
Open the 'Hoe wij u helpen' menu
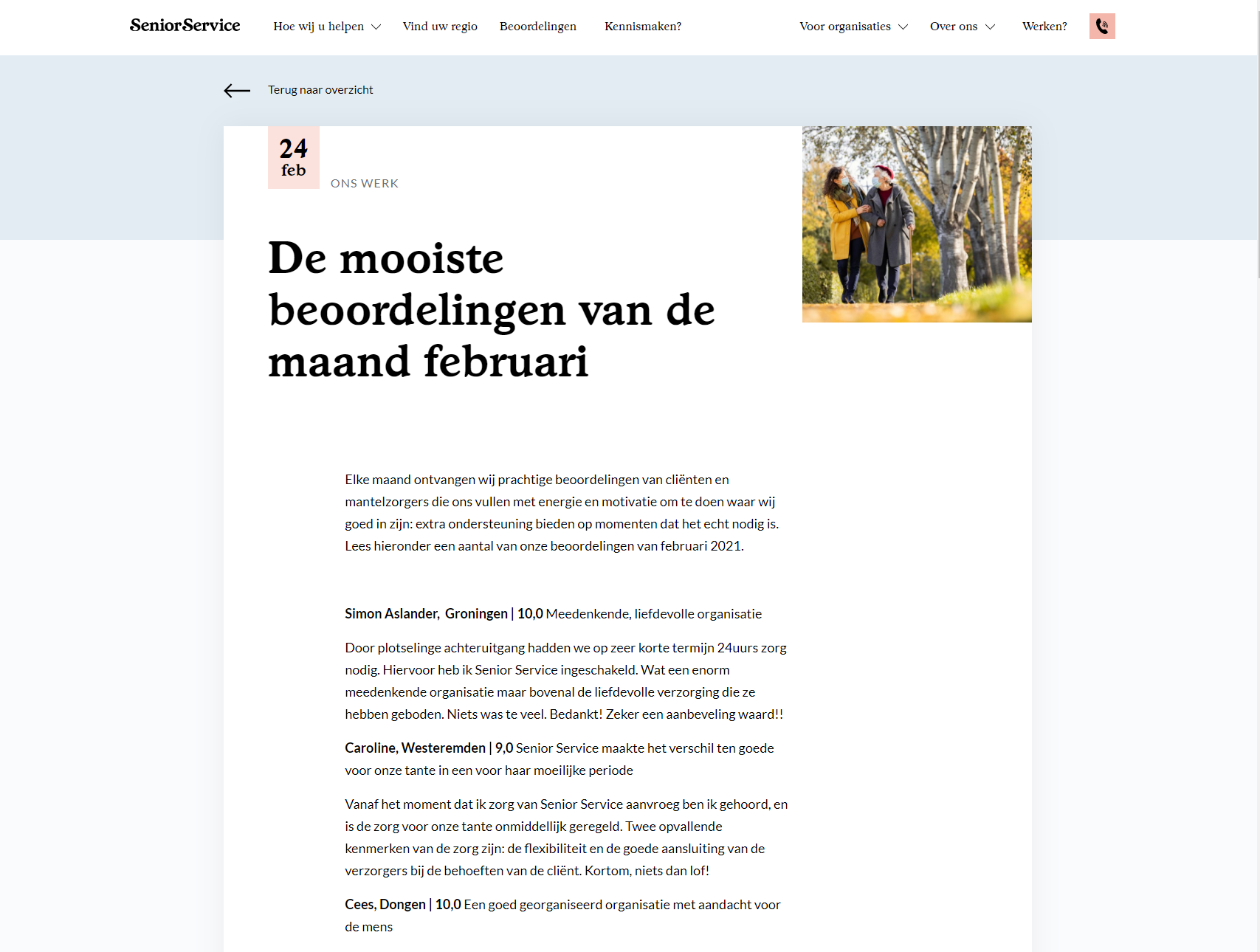pyautogui.click(x=319, y=27)
